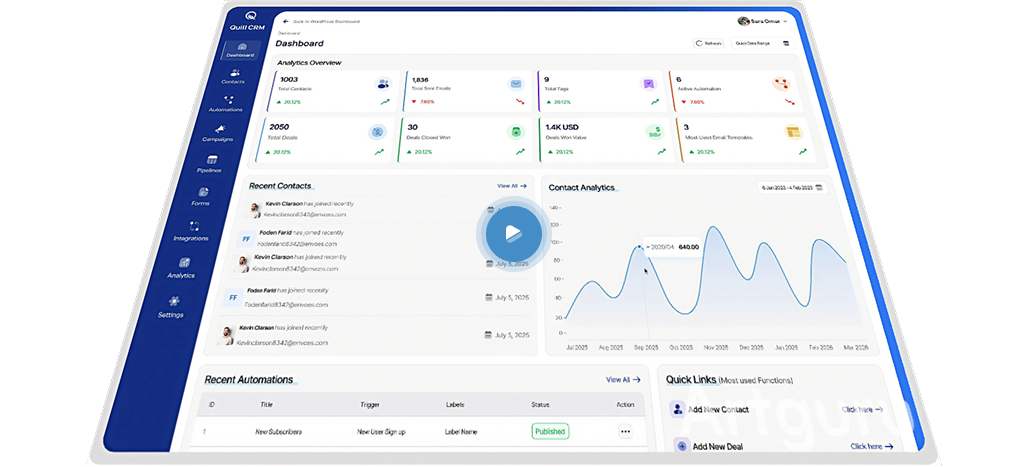Select the Pipelines sidebar icon
The width and height of the screenshot is (1028, 467).
pos(211,164)
